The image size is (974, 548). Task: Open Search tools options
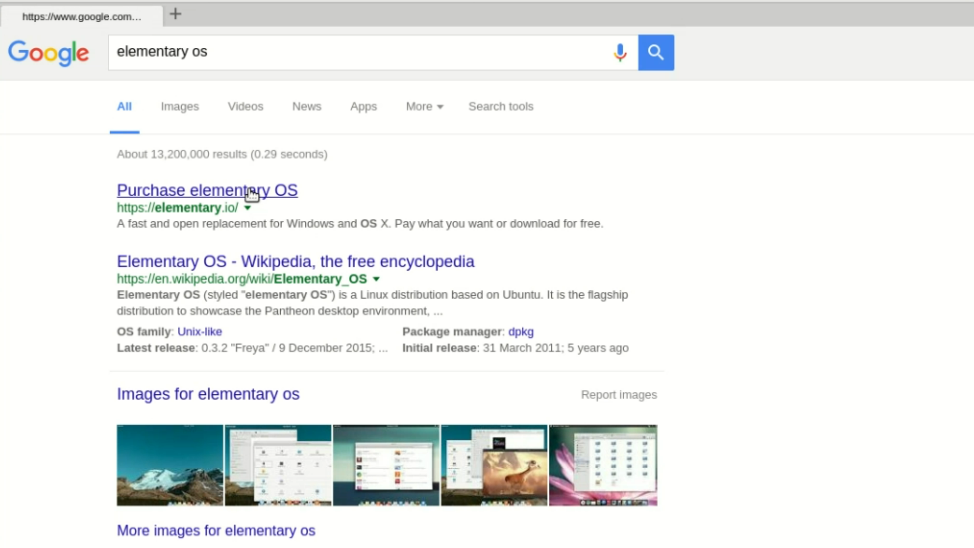[x=501, y=106]
